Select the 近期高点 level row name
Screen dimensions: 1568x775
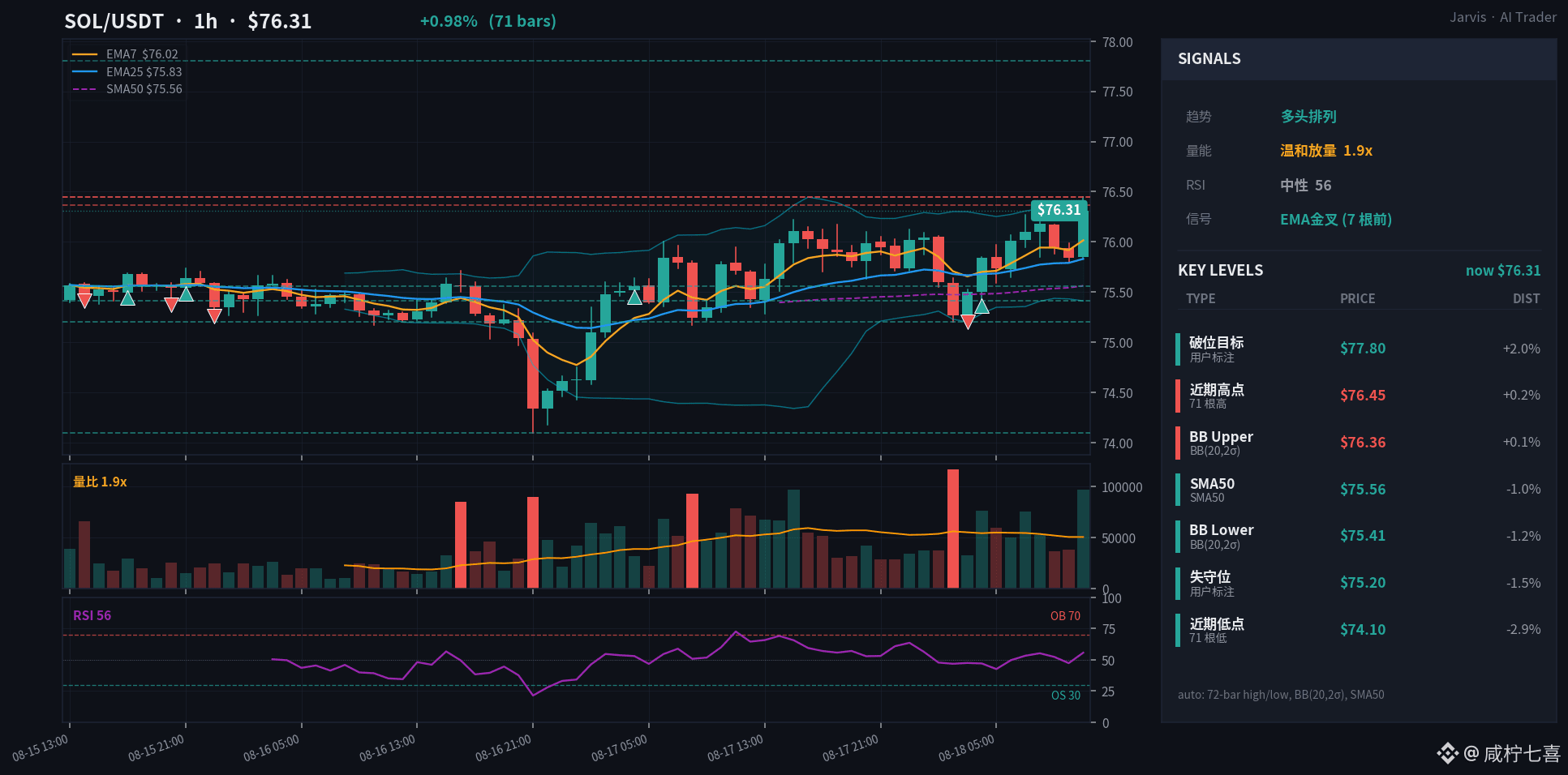(x=1217, y=390)
